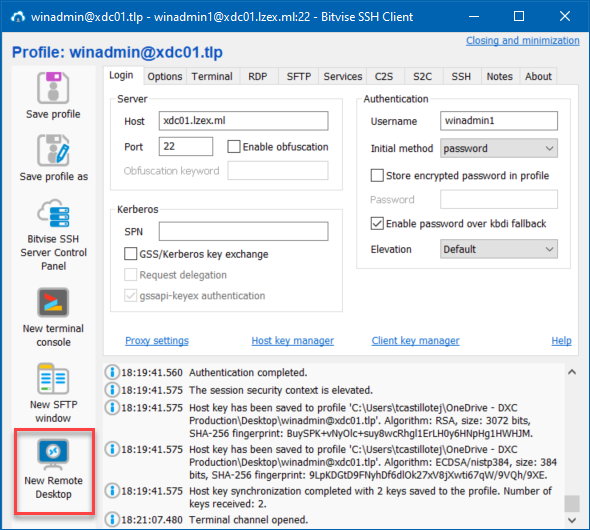
Task: Open the Elevation dropdown
Action: tap(499, 249)
